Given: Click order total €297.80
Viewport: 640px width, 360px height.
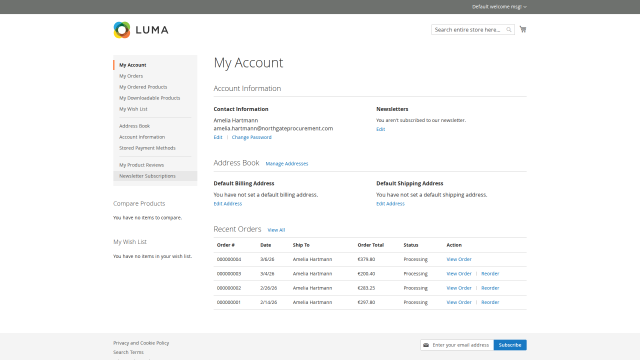Looking at the screenshot, I should (366, 302).
